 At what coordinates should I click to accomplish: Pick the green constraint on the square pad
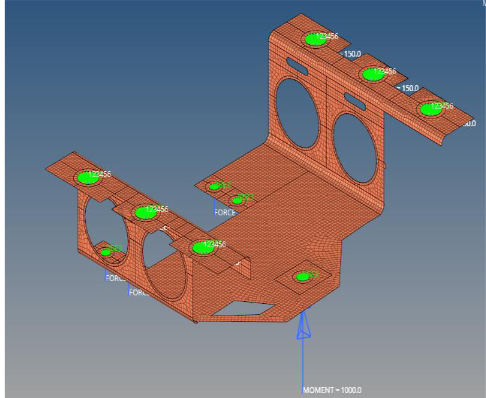(303, 277)
